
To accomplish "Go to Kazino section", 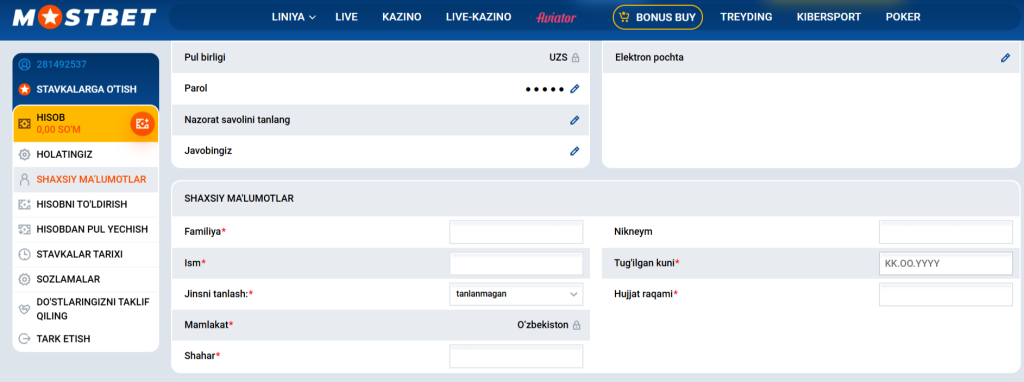I will tap(402, 17).
